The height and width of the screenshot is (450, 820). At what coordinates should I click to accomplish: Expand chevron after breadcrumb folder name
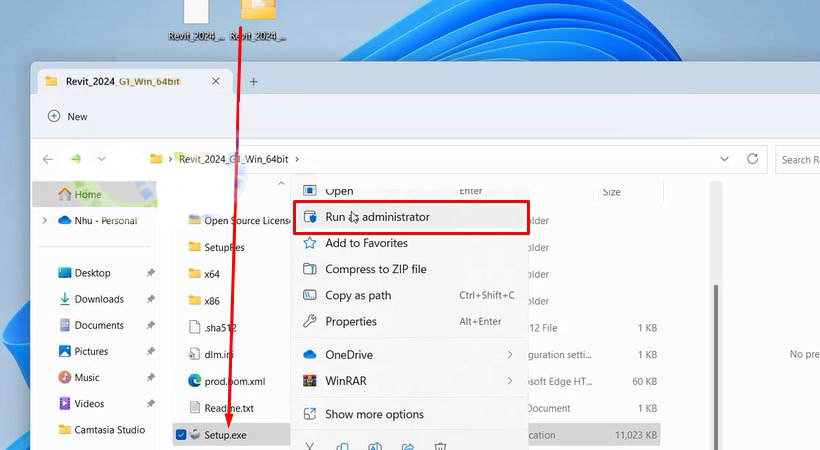click(297, 159)
